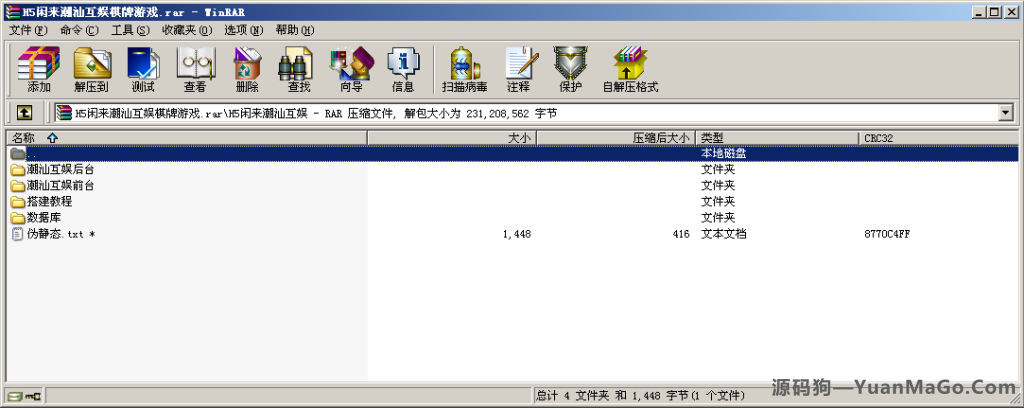The width and height of the screenshot is (1024, 408).
Task: Open the 注释 (Comment) tool
Action: [x=518, y=68]
